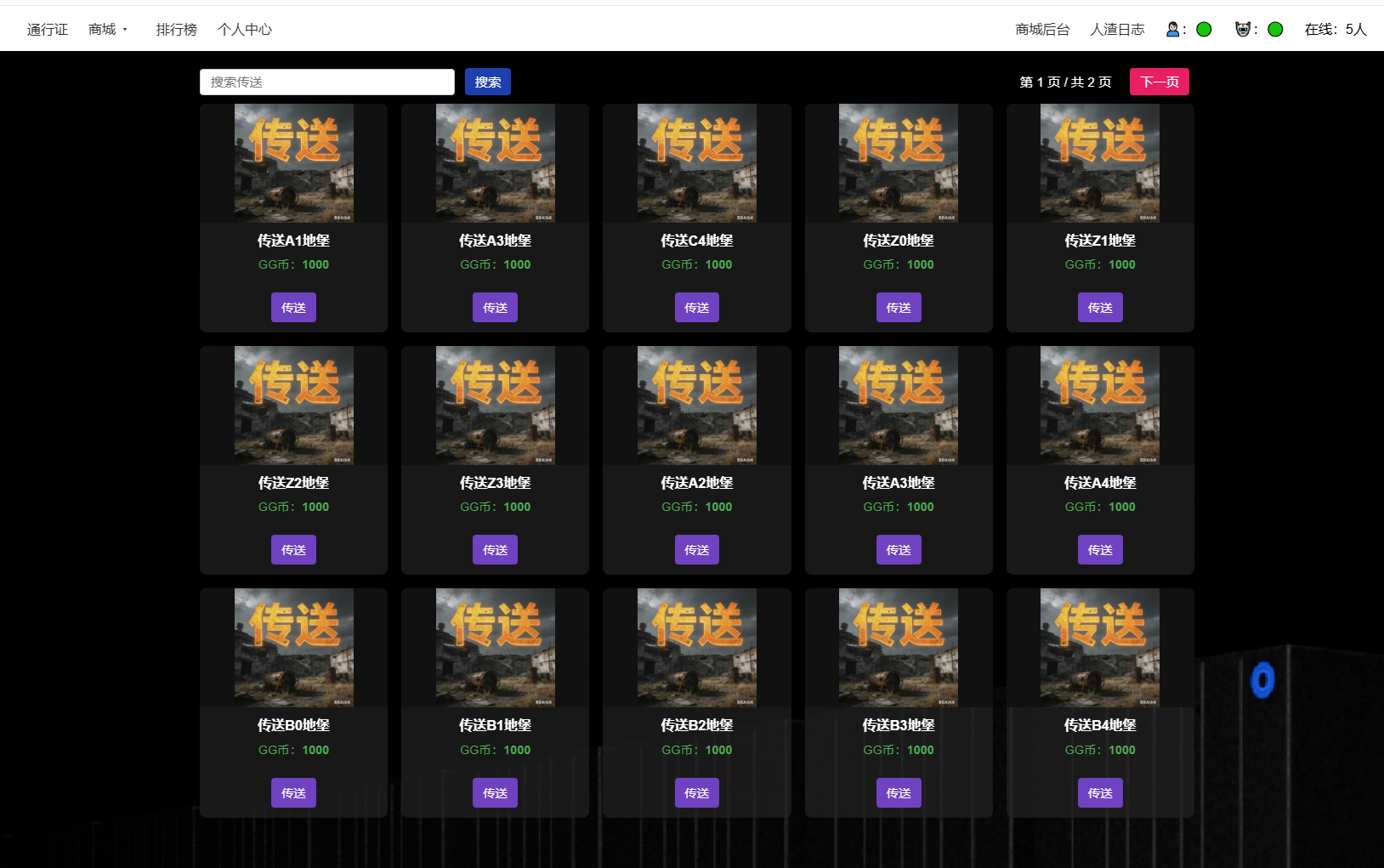Select the 传送B3地堡 thumbnail image
Image resolution: width=1384 pixels, height=868 pixels.
[899, 648]
